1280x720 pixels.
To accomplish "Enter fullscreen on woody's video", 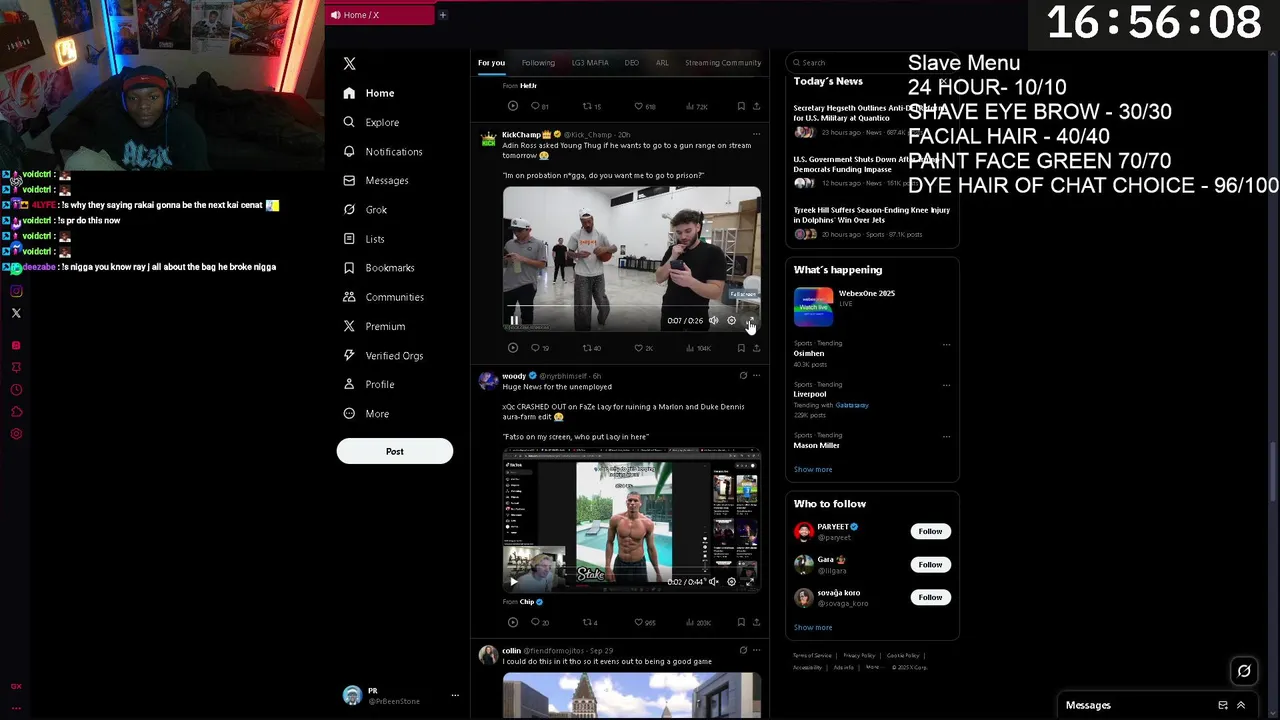I will click(x=750, y=581).
